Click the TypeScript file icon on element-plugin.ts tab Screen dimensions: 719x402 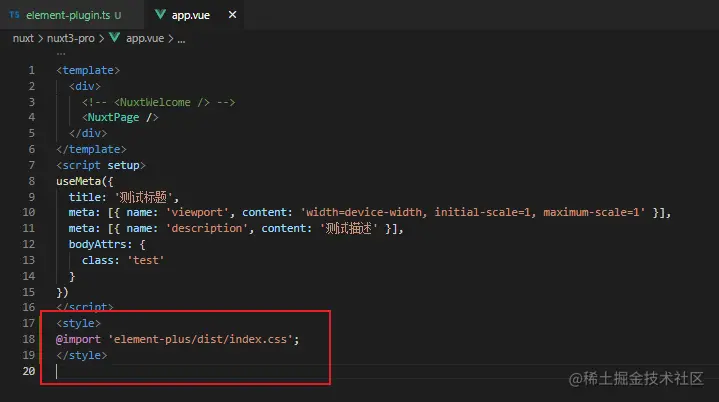(x=14, y=15)
